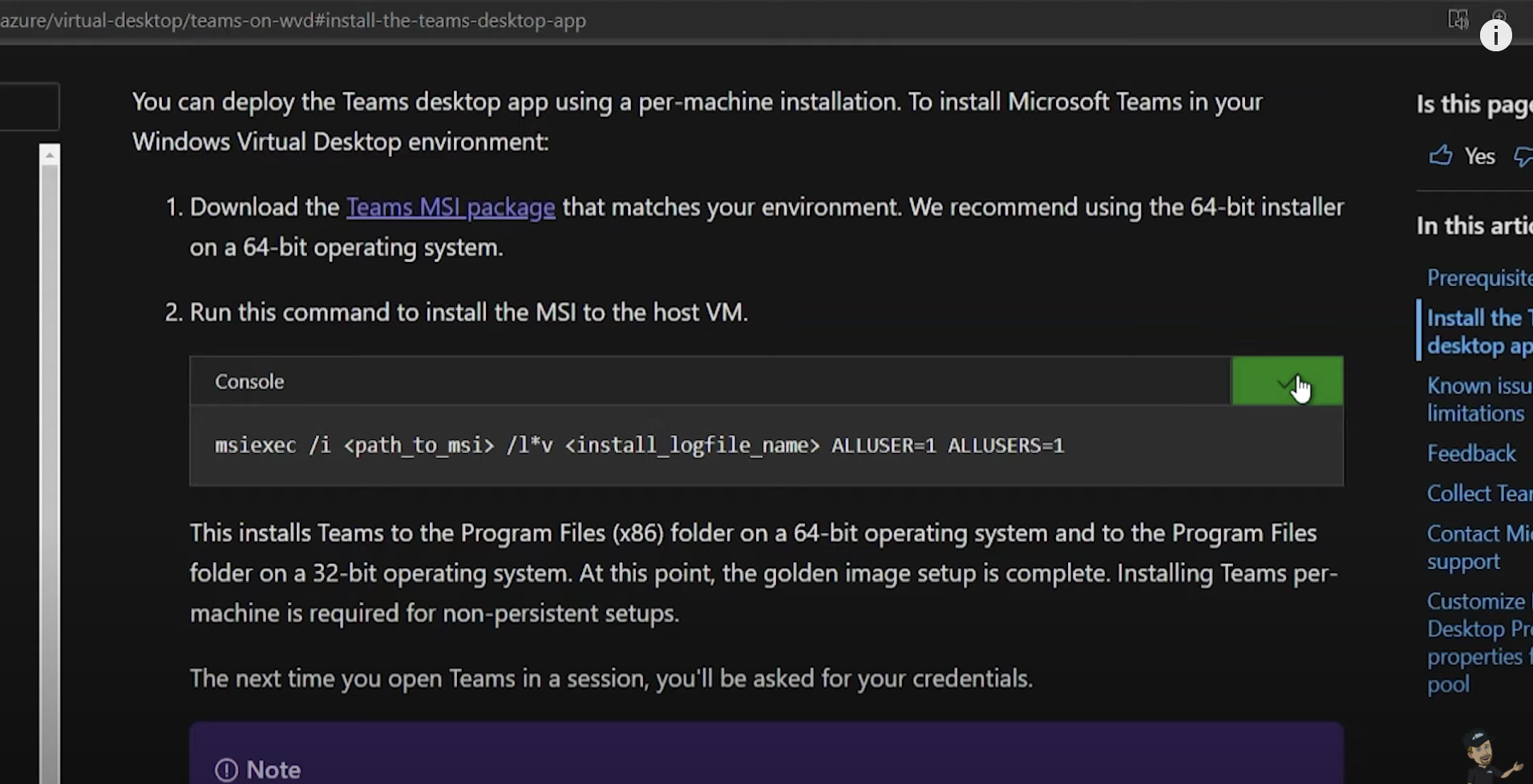1533x784 pixels.
Task: Navigate to Collect Teams logs section
Action: click(x=1478, y=494)
